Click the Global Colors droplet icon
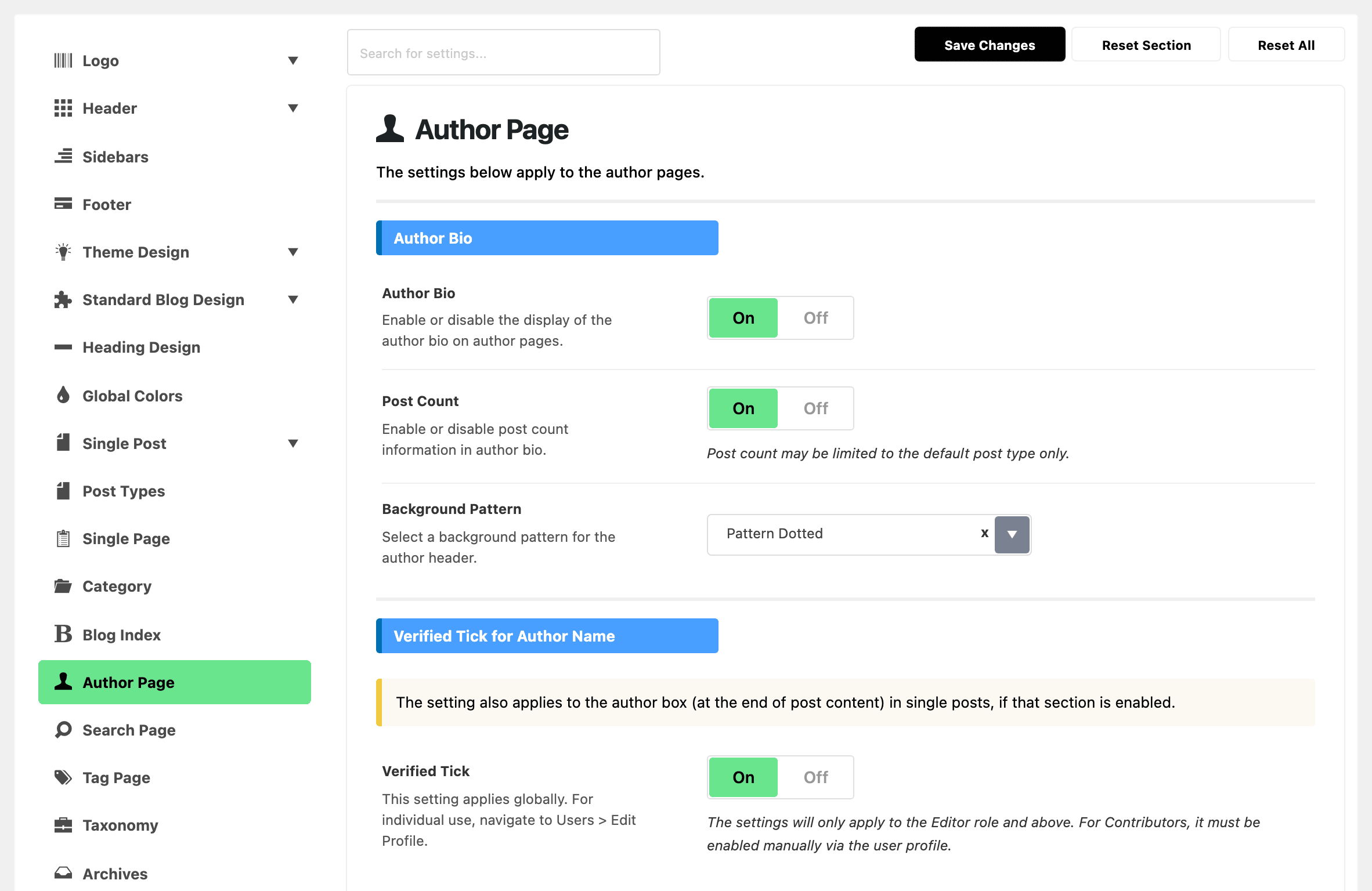The height and width of the screenshot is (891, 1372). coord(63,395)
